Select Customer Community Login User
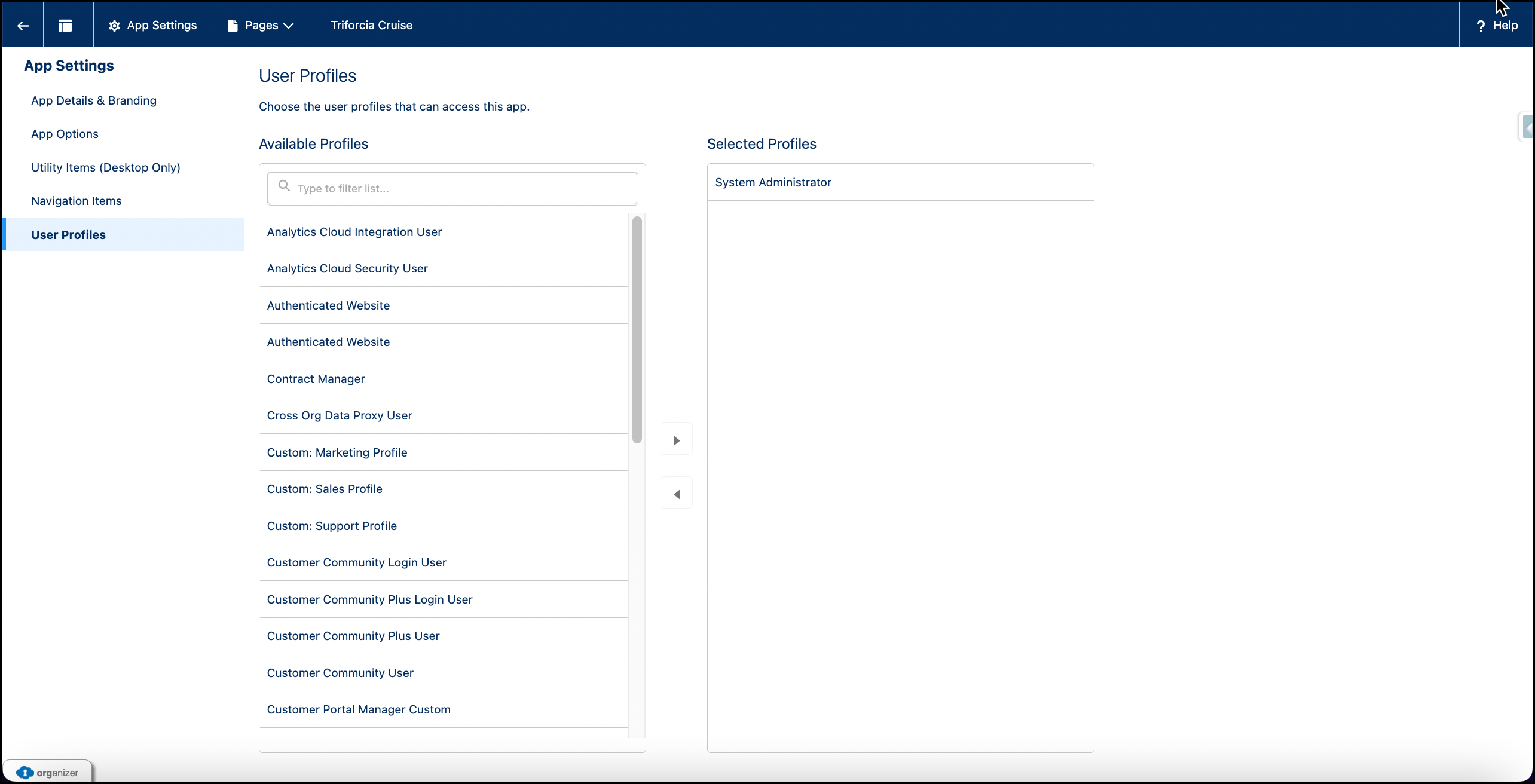 coord(444,562)
